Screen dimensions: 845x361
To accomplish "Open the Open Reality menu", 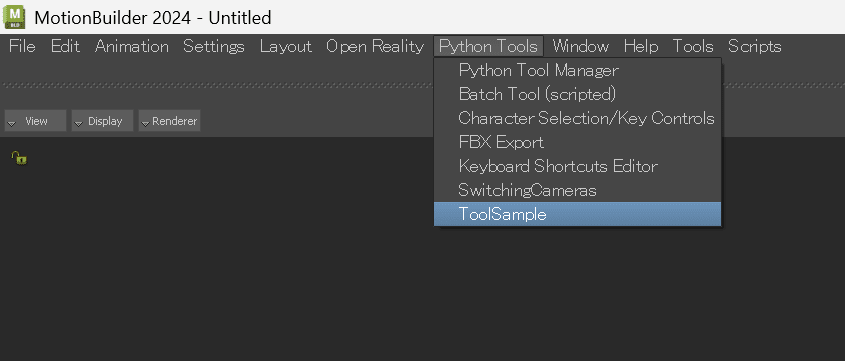I will [x=375, y=46].
